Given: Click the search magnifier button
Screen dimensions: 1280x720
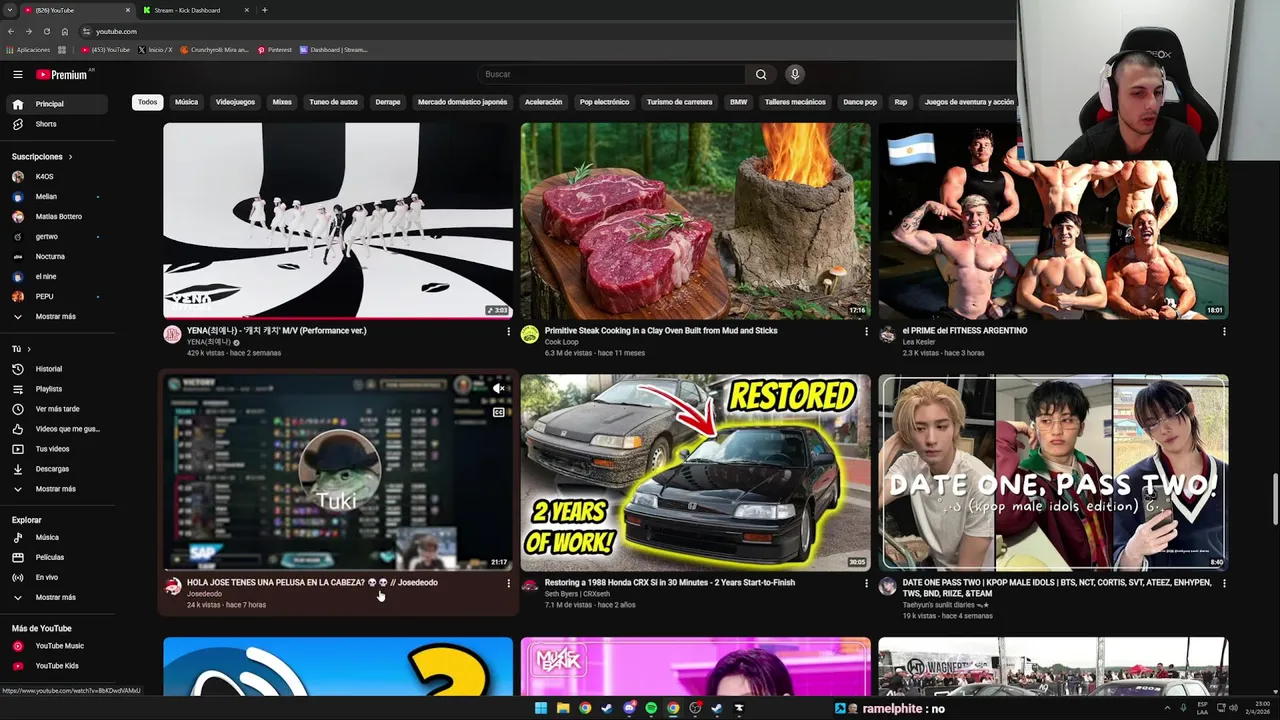Looking at the screenshot, I should 761,74.
